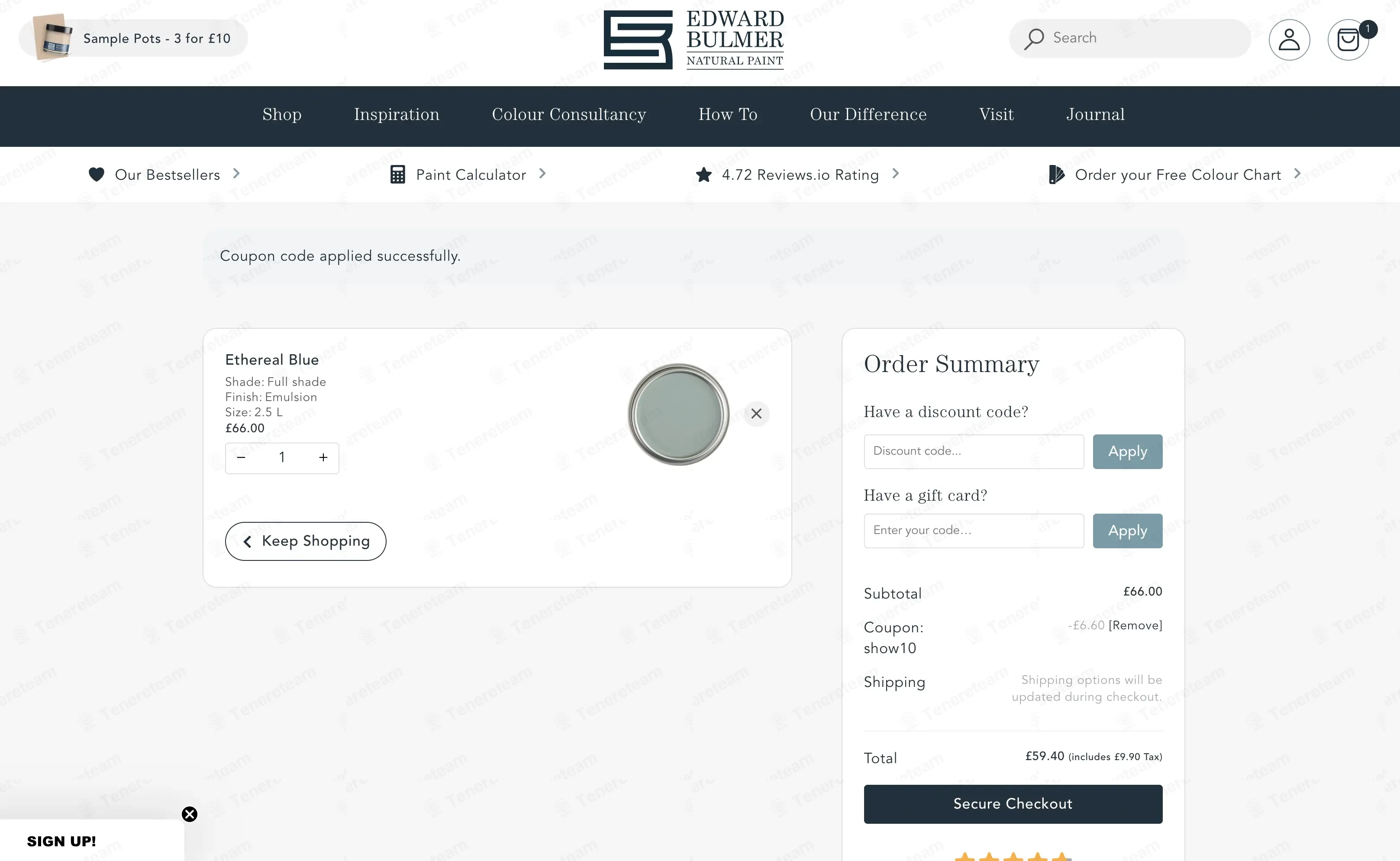Focus the Search field

(1130, 38)
